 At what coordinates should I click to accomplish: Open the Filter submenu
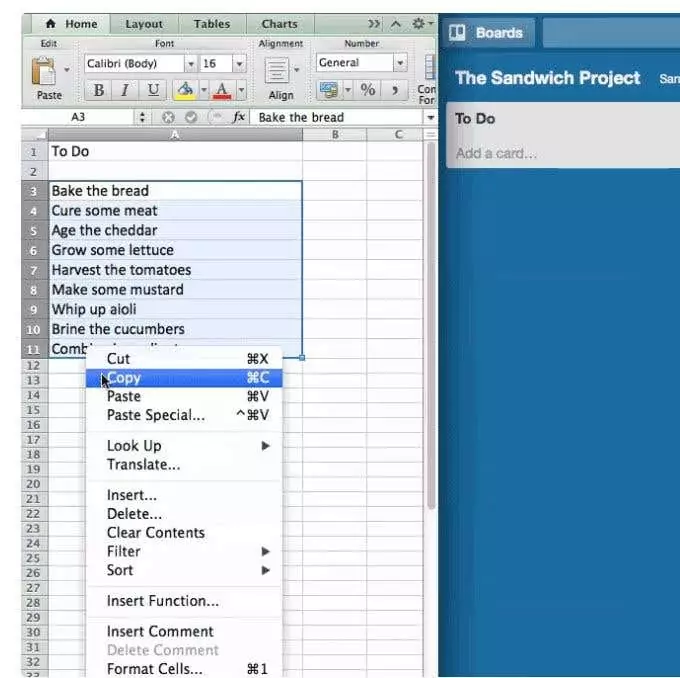click(x=184, y=551)
